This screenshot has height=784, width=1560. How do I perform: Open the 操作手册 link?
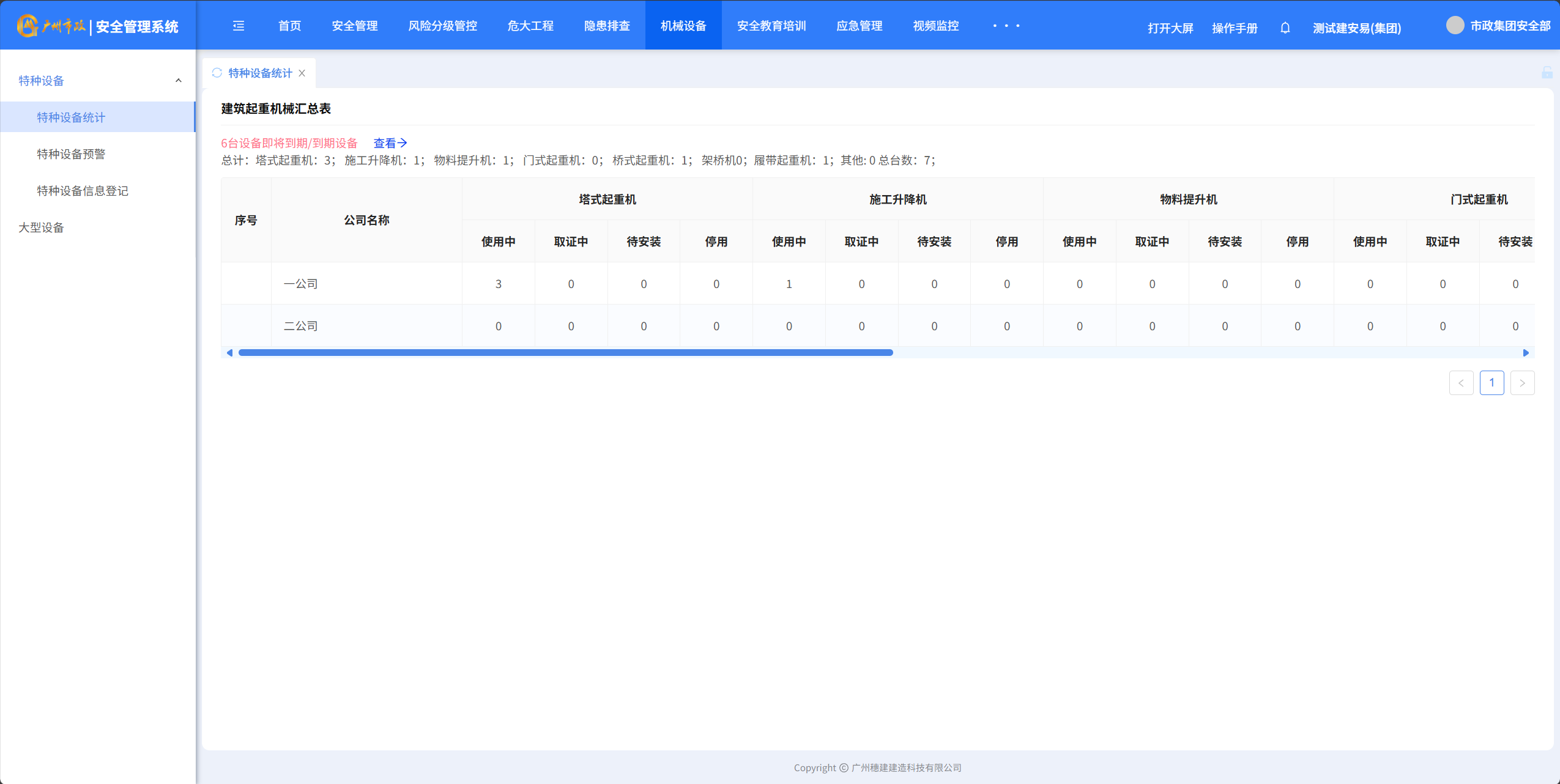click(1234, 28)
